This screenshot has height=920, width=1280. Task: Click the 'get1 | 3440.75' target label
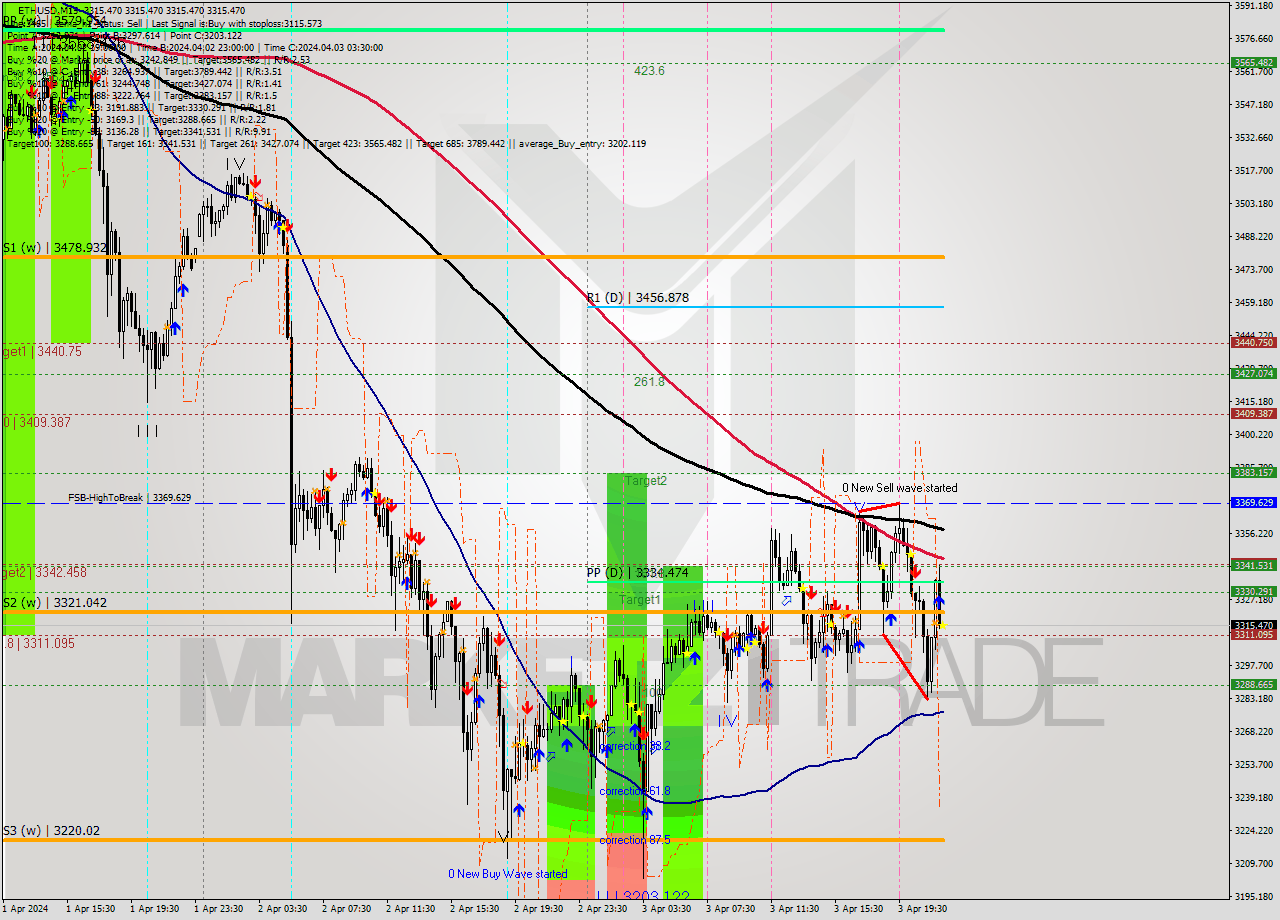point(42,352)
